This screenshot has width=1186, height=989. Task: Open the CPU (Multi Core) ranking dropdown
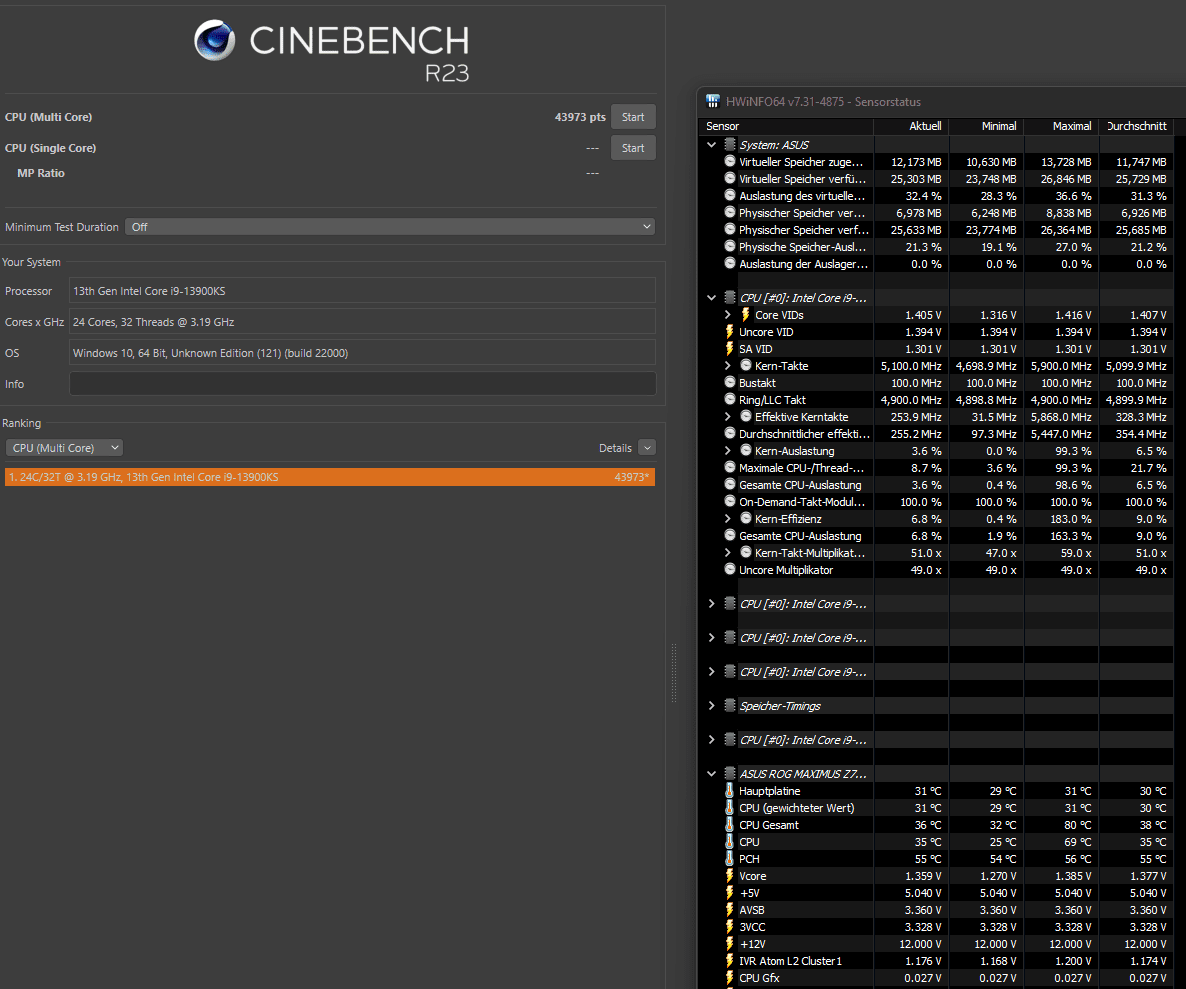click(64, 448)
